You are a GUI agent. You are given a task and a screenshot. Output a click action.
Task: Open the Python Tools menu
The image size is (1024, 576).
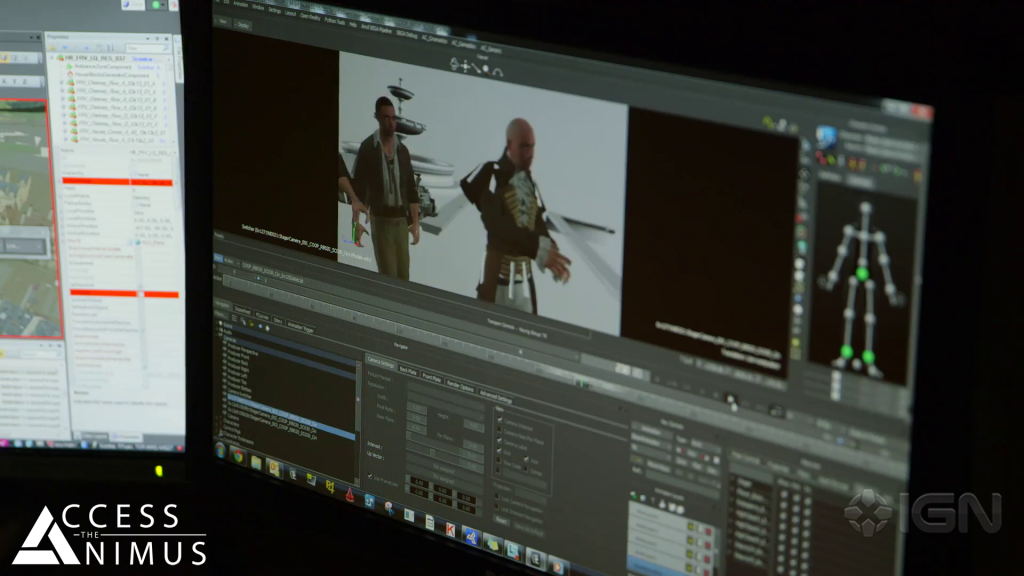point(333,19)
